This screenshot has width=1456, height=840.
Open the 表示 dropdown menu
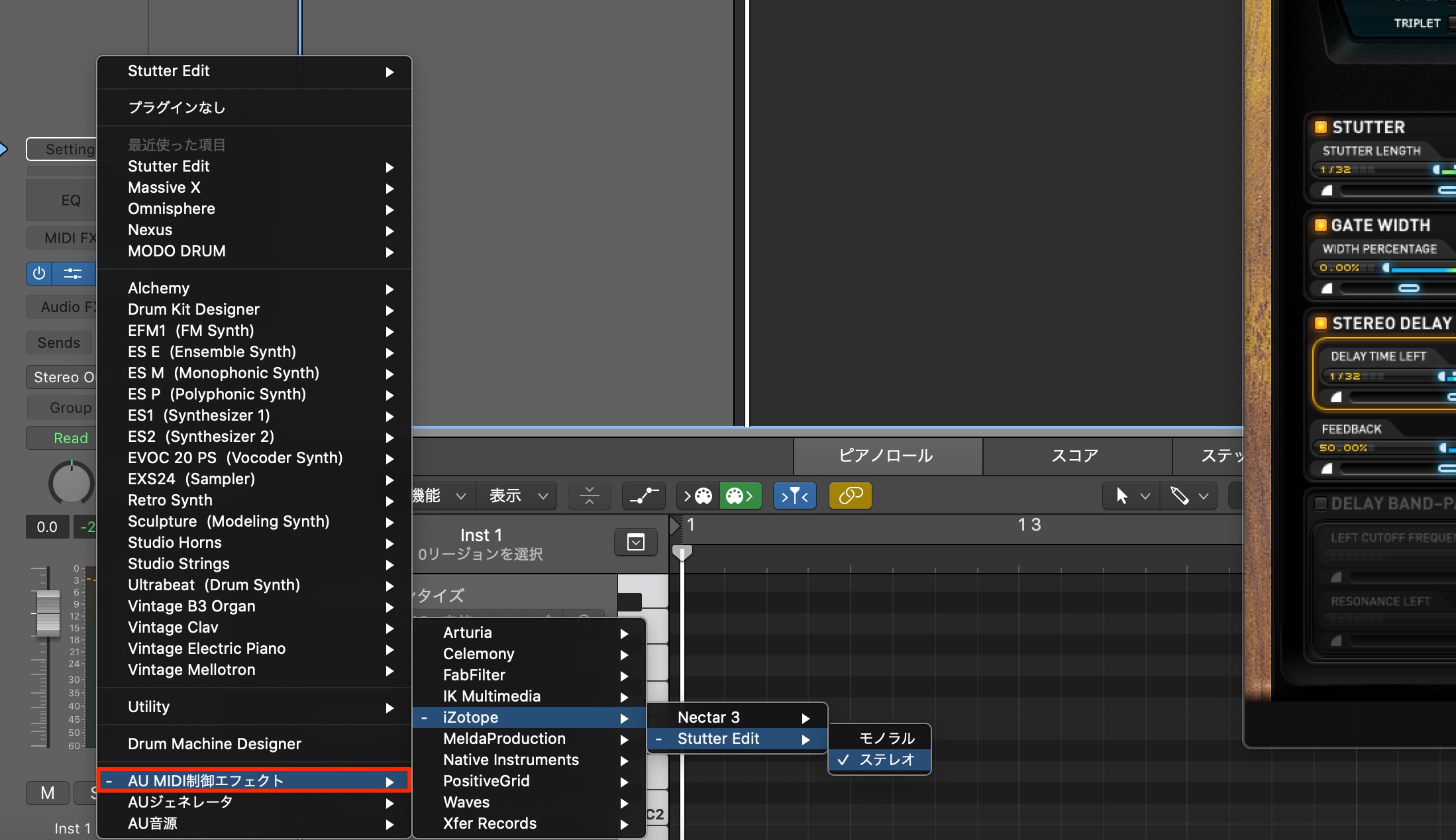click(518, 496)
